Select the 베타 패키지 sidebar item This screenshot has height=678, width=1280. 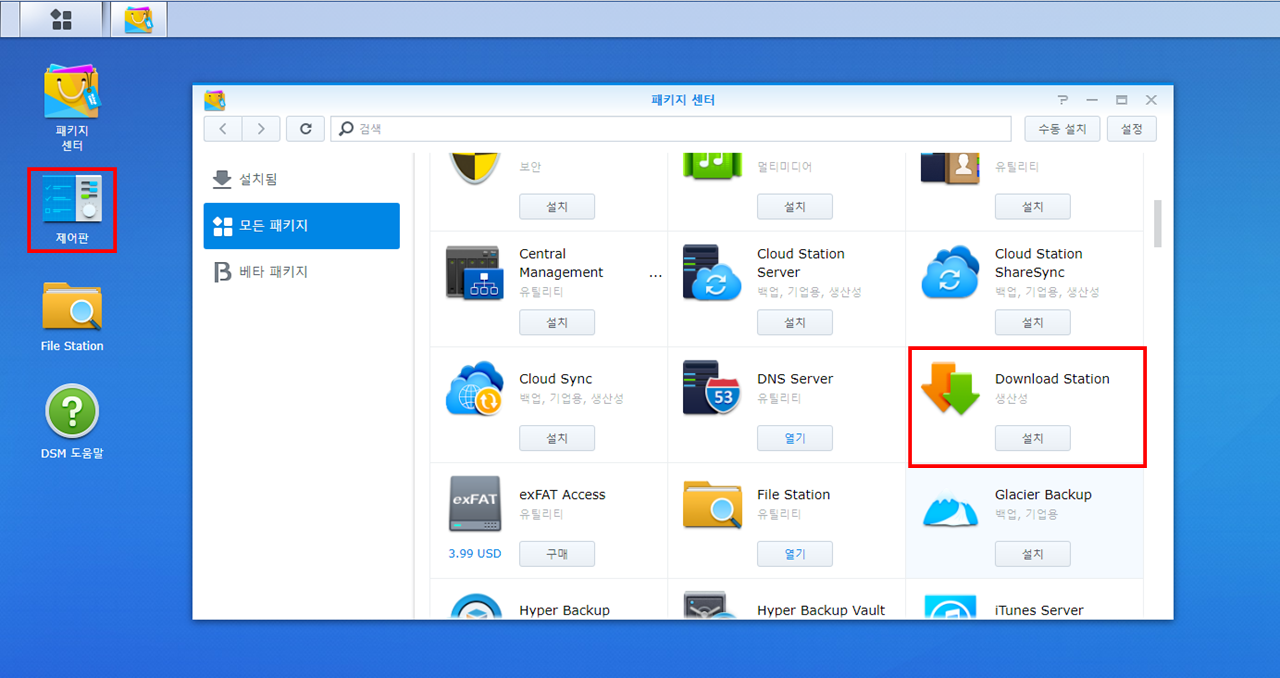(x=301, y=272)
